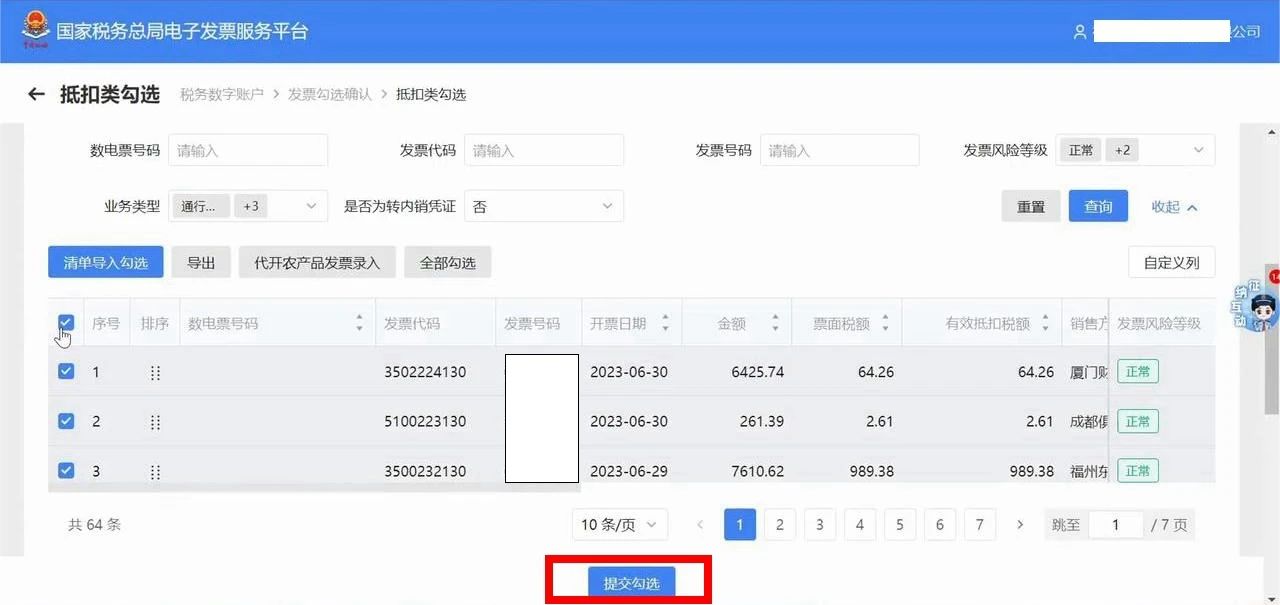
Task: Click the 数电票号码 input field
Action: pos(248,150)
